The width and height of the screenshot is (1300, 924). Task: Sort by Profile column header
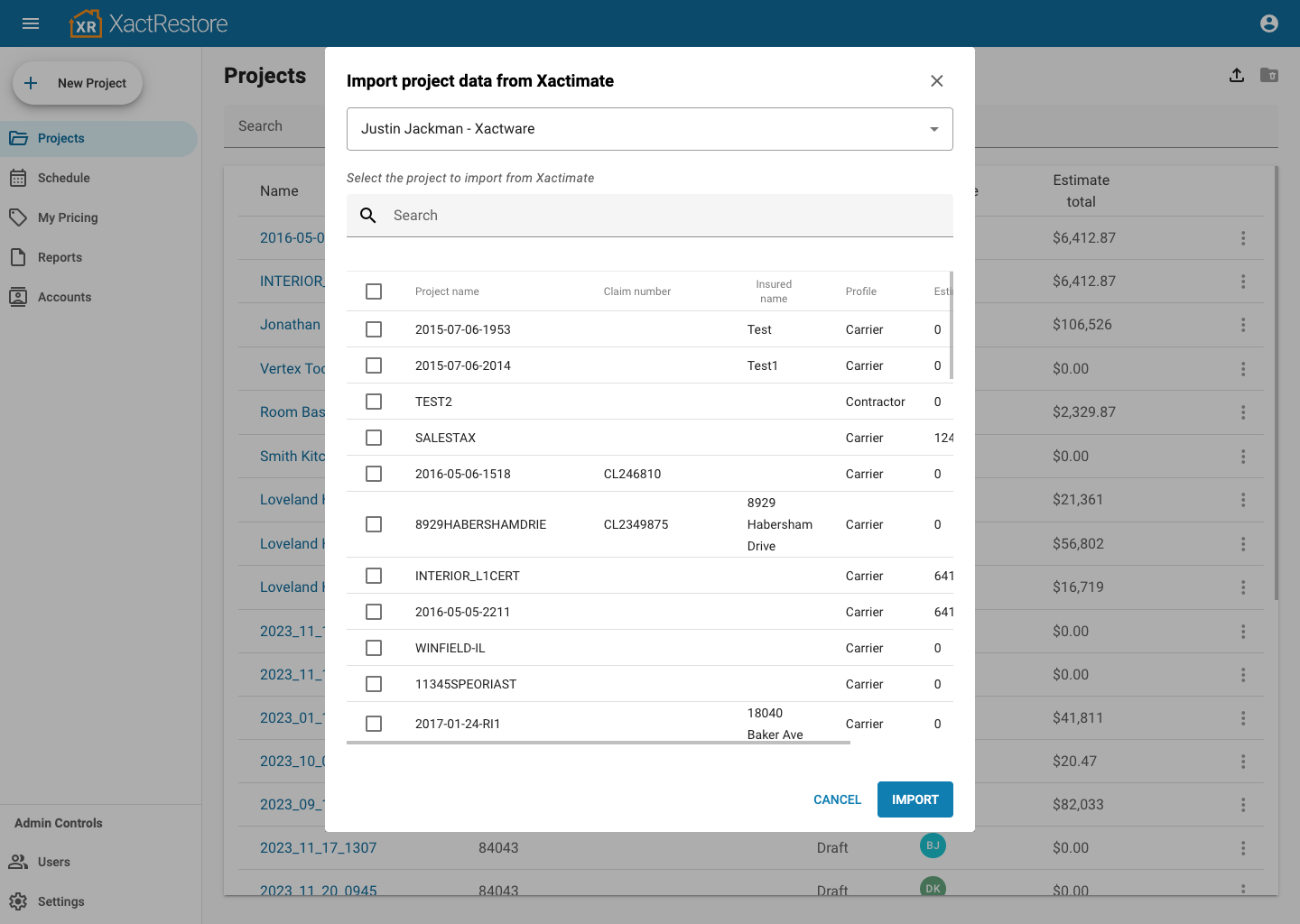(861, 291)
